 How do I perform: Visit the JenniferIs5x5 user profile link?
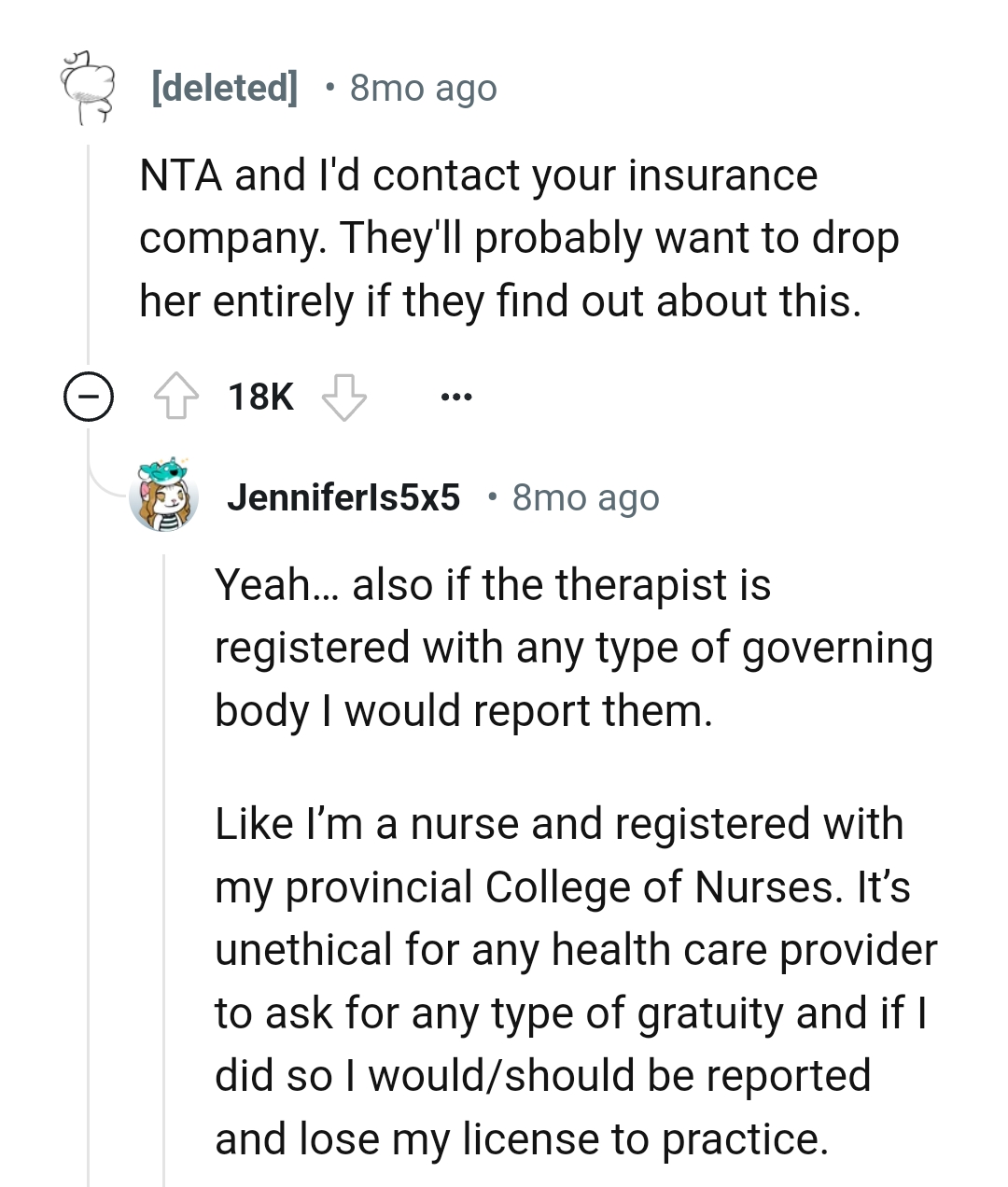coord(343,497)
